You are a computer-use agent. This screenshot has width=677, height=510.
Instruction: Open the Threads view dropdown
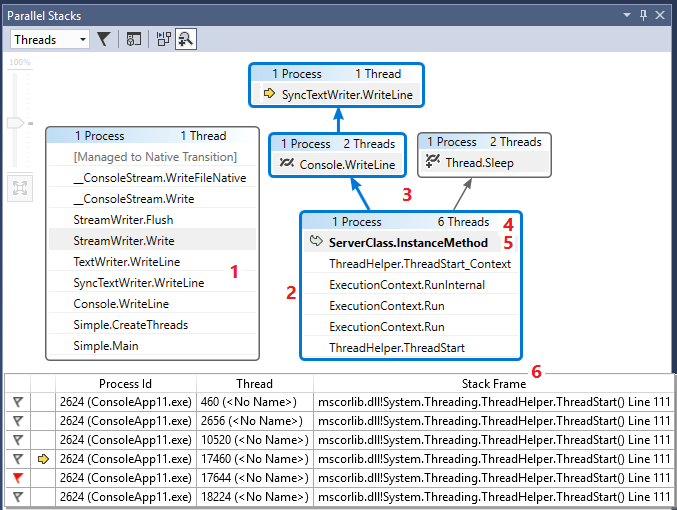click(x=50, y=39)
